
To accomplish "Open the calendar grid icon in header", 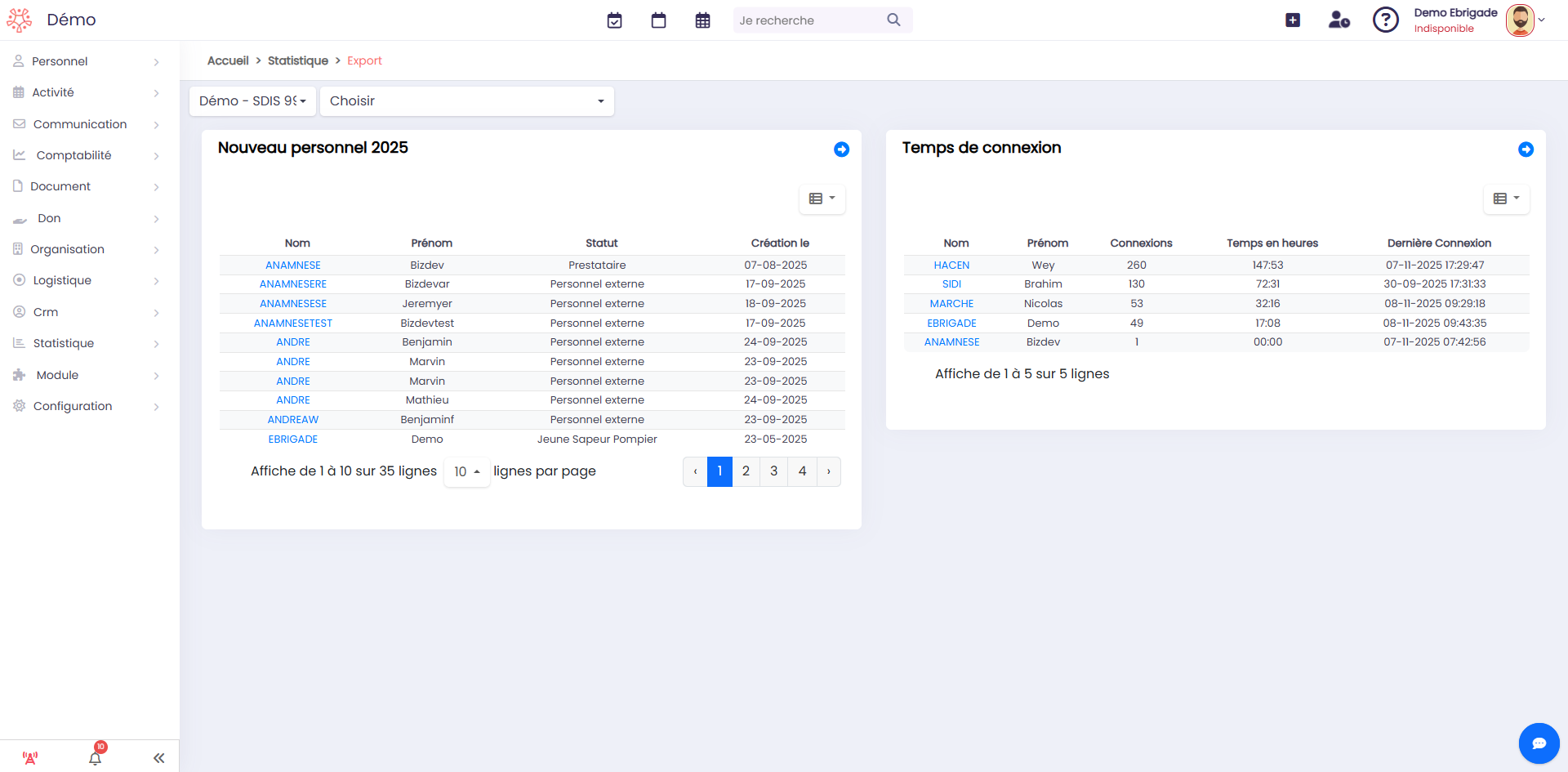I will tap(702, 20).
